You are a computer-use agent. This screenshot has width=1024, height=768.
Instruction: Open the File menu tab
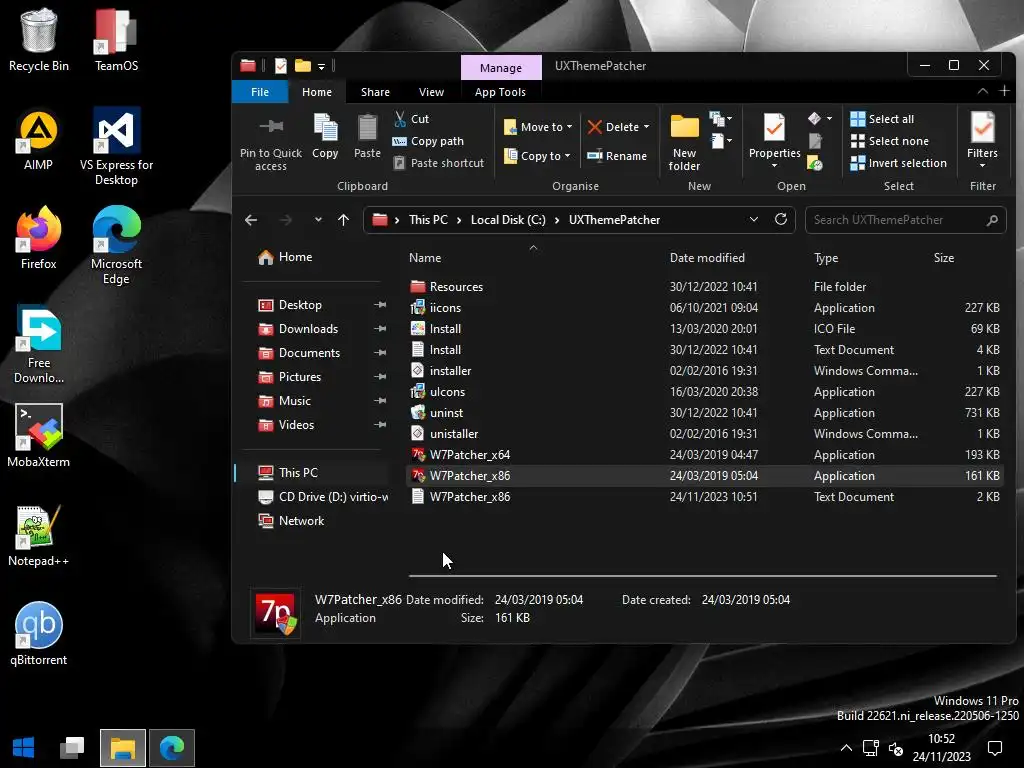pyautogui.click(x=260, y=92)
